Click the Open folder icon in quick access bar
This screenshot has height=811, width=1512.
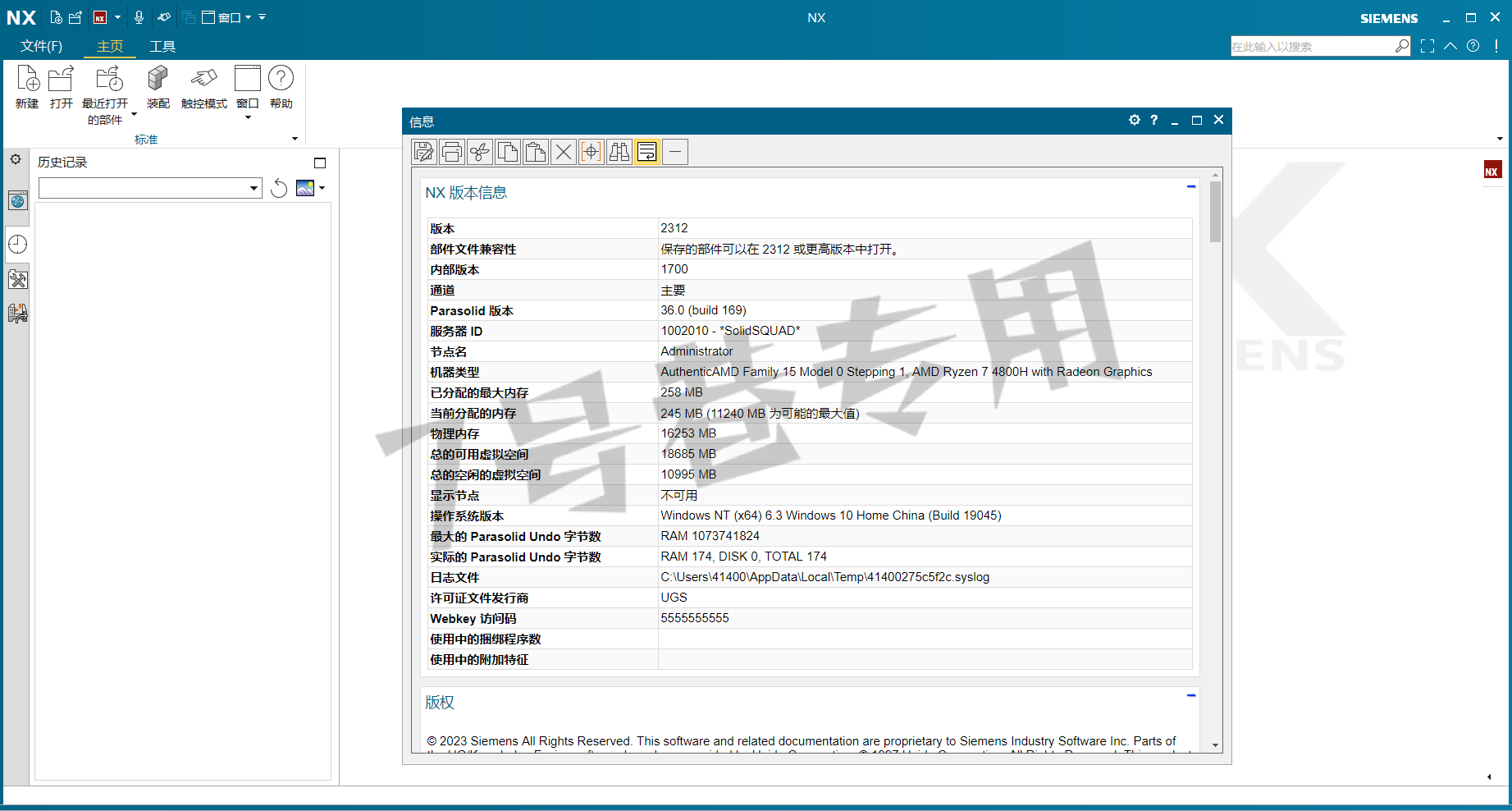coord(75,17)
